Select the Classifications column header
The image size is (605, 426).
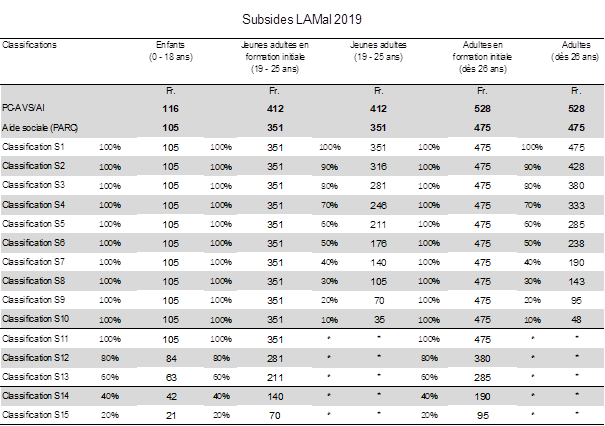pos(30,46)
